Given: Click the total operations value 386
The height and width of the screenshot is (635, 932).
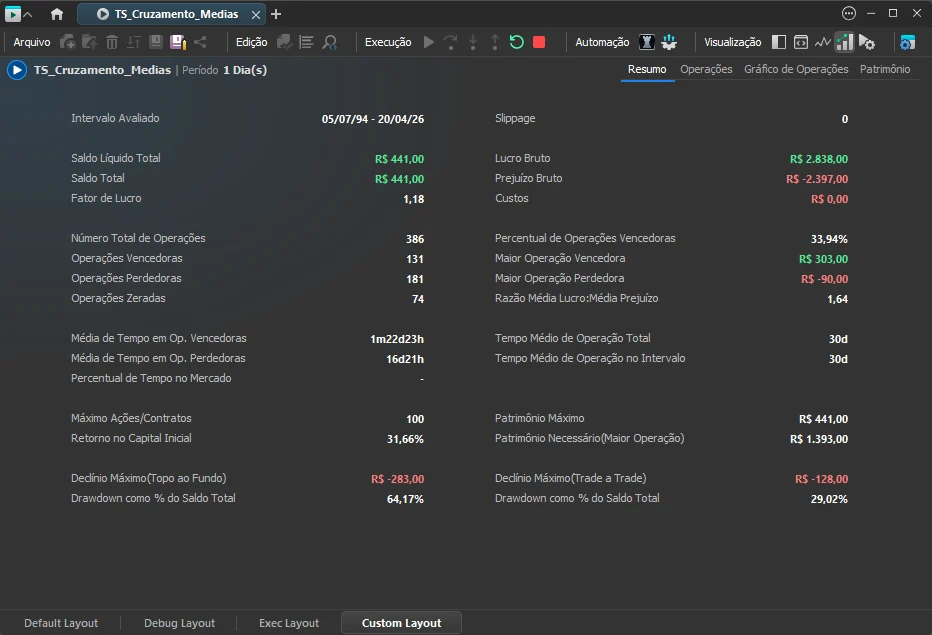Looking at the screenshot, I should pyautogui.click(x=415, y=239).
